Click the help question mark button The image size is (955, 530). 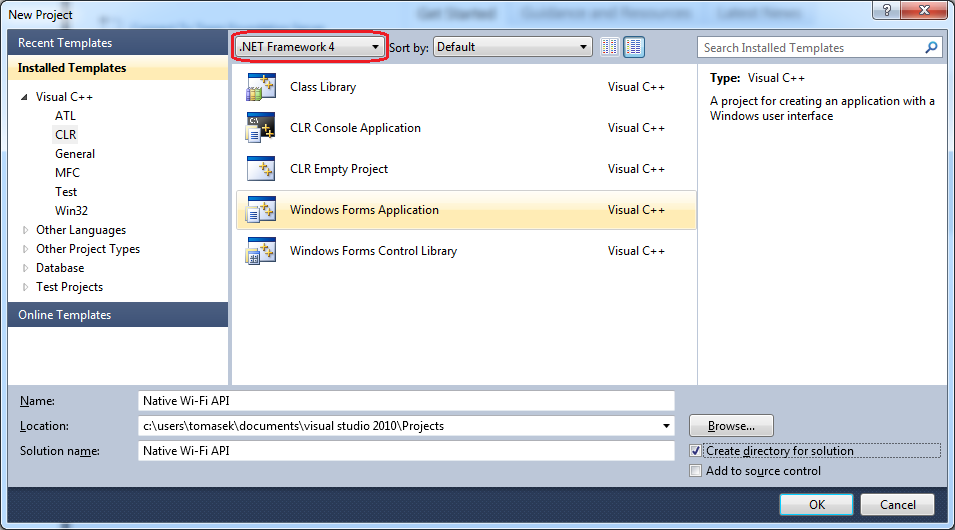[x=886, y=10]
